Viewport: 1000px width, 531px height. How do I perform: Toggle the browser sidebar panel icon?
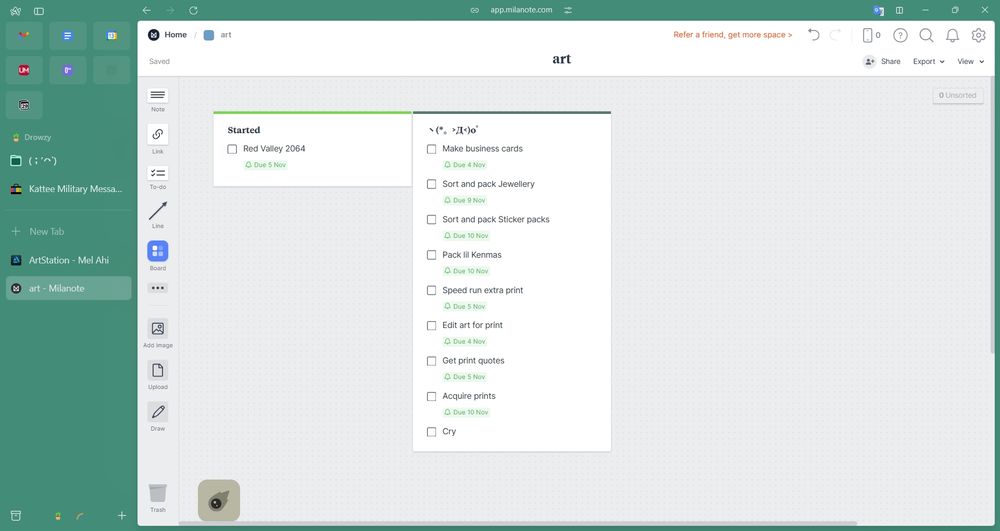[39, 11]
